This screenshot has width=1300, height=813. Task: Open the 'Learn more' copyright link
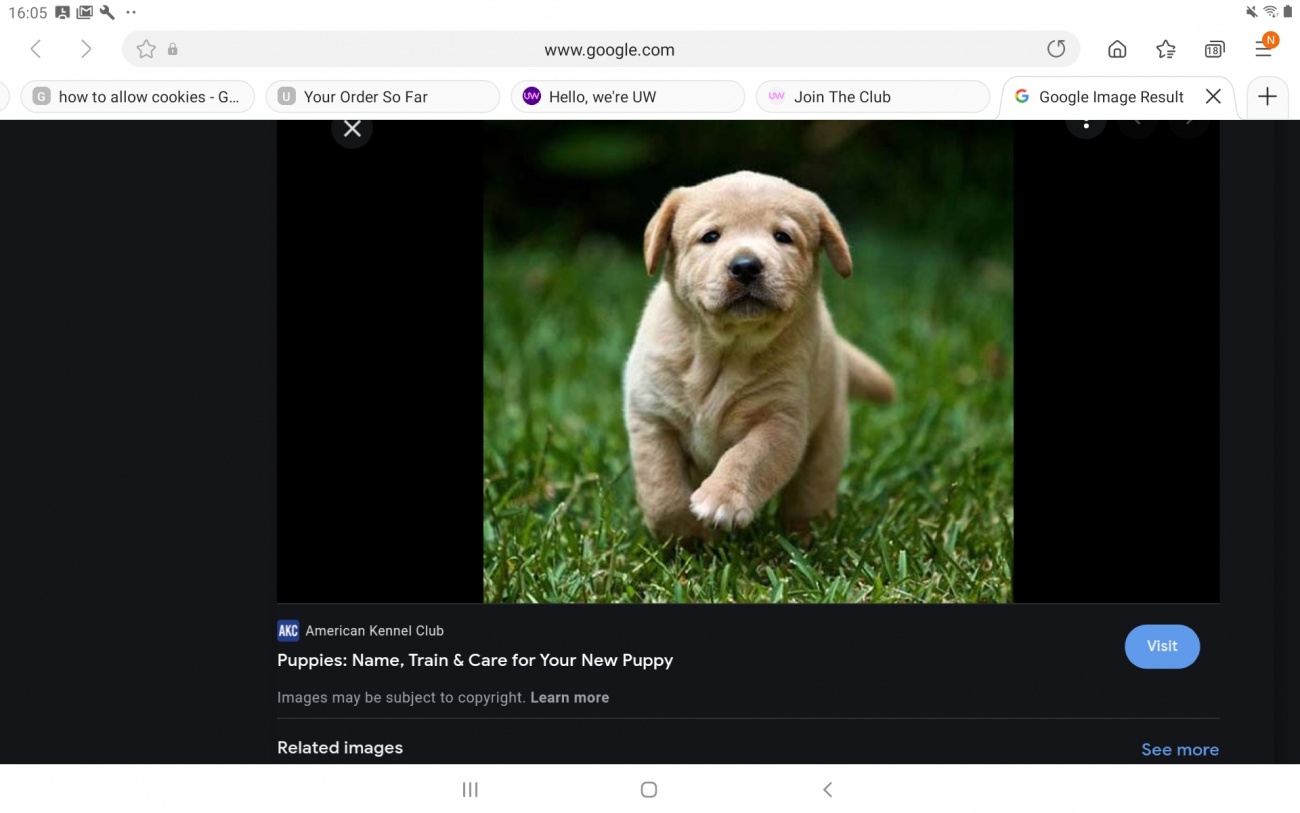click(569, 698)
